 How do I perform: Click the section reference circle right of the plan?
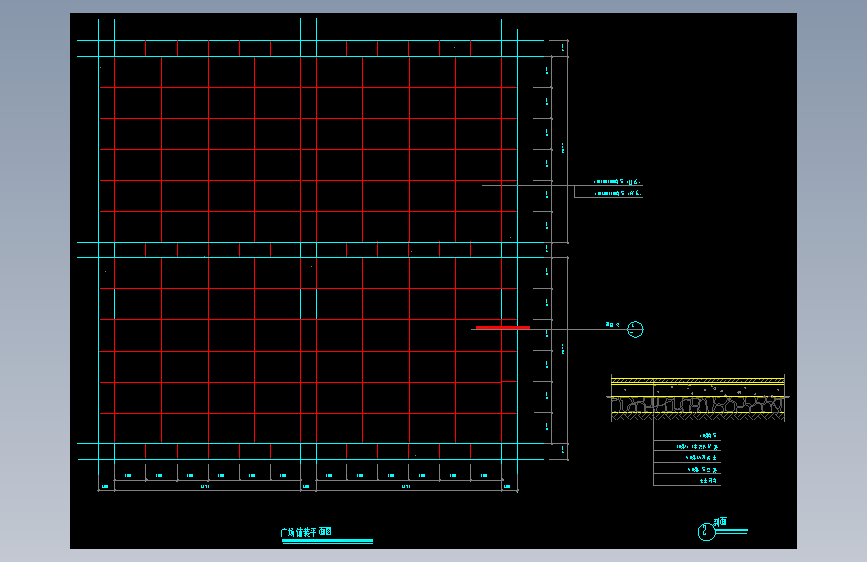coord(635,330)
